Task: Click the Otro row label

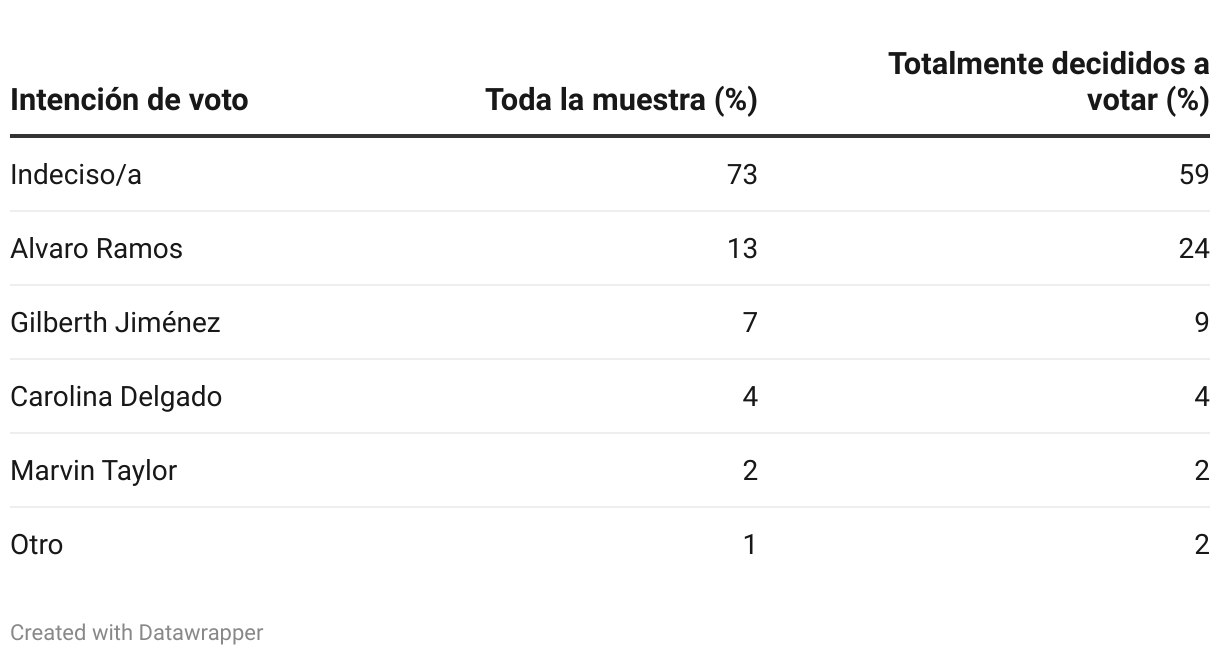Action: (37, 545)
